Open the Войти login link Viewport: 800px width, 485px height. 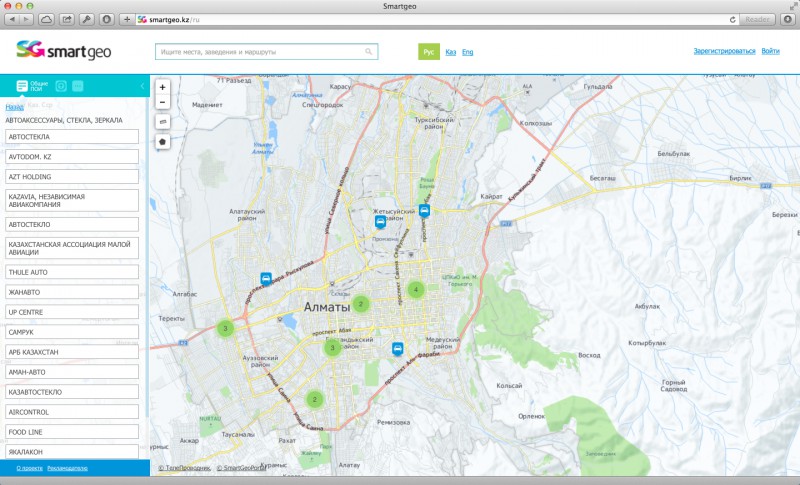770,51
